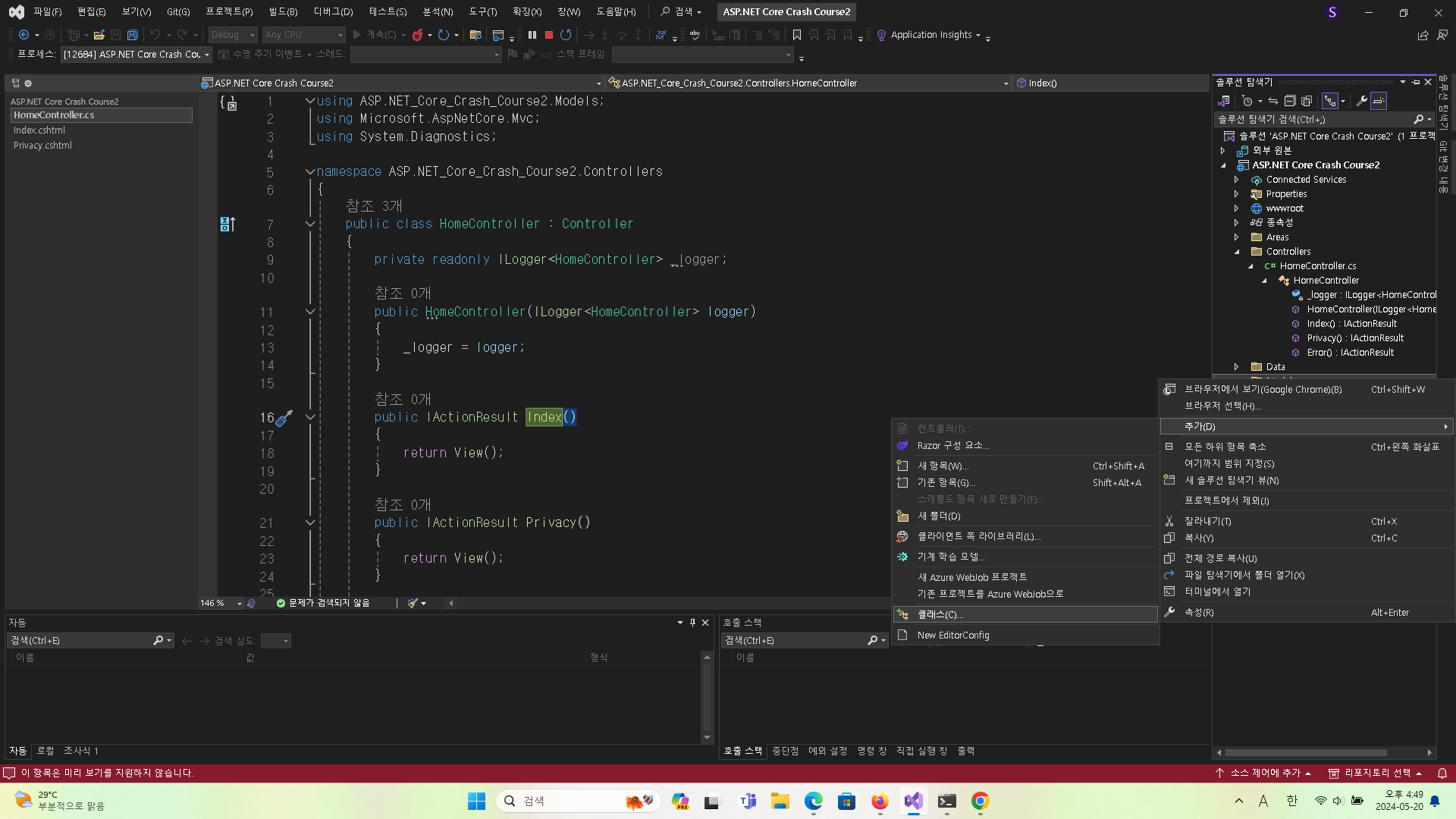The width and height of the screenshot is (1456, 819).
Task: Choose Razor 구성 요소... menu item
Action: (x=1025, y=446)
